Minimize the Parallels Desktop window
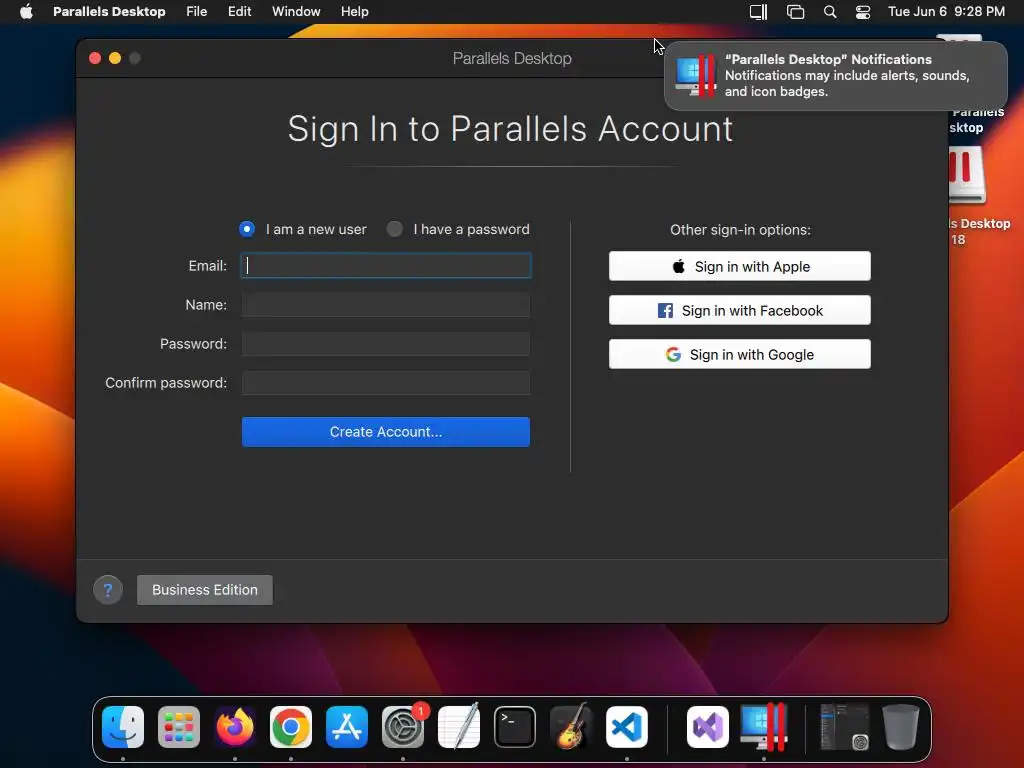Image resolution: width=1024 pixels, height=768 pixels. 115,58
